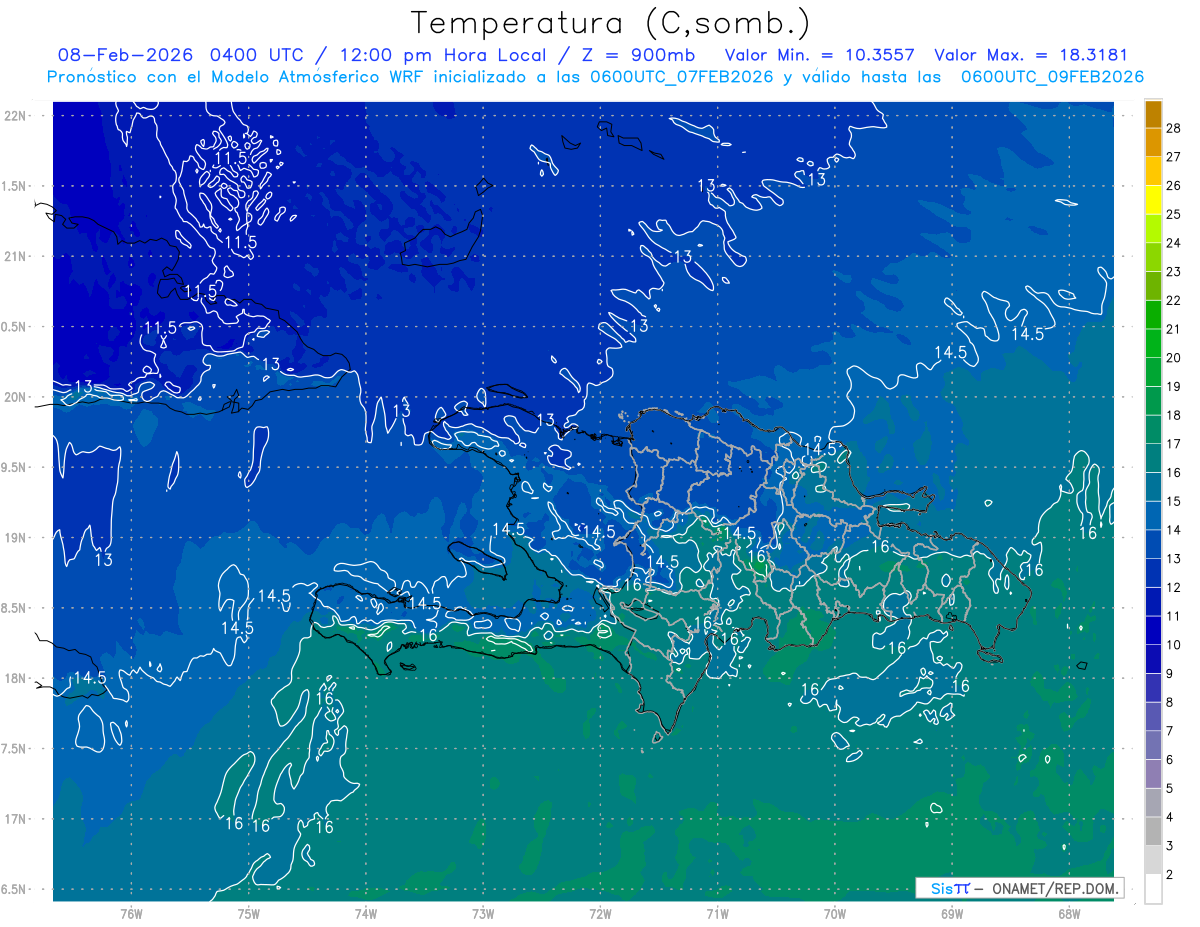Click the yellow swatch between 25 and 26
This screenshot has width=1200, height=927.
[x=1153, y=199]
